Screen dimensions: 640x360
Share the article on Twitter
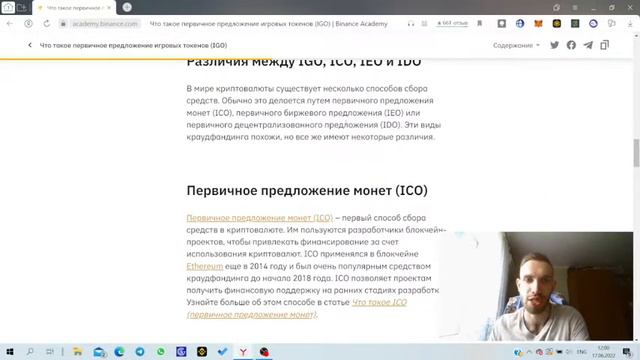click(x=554, y=45)
